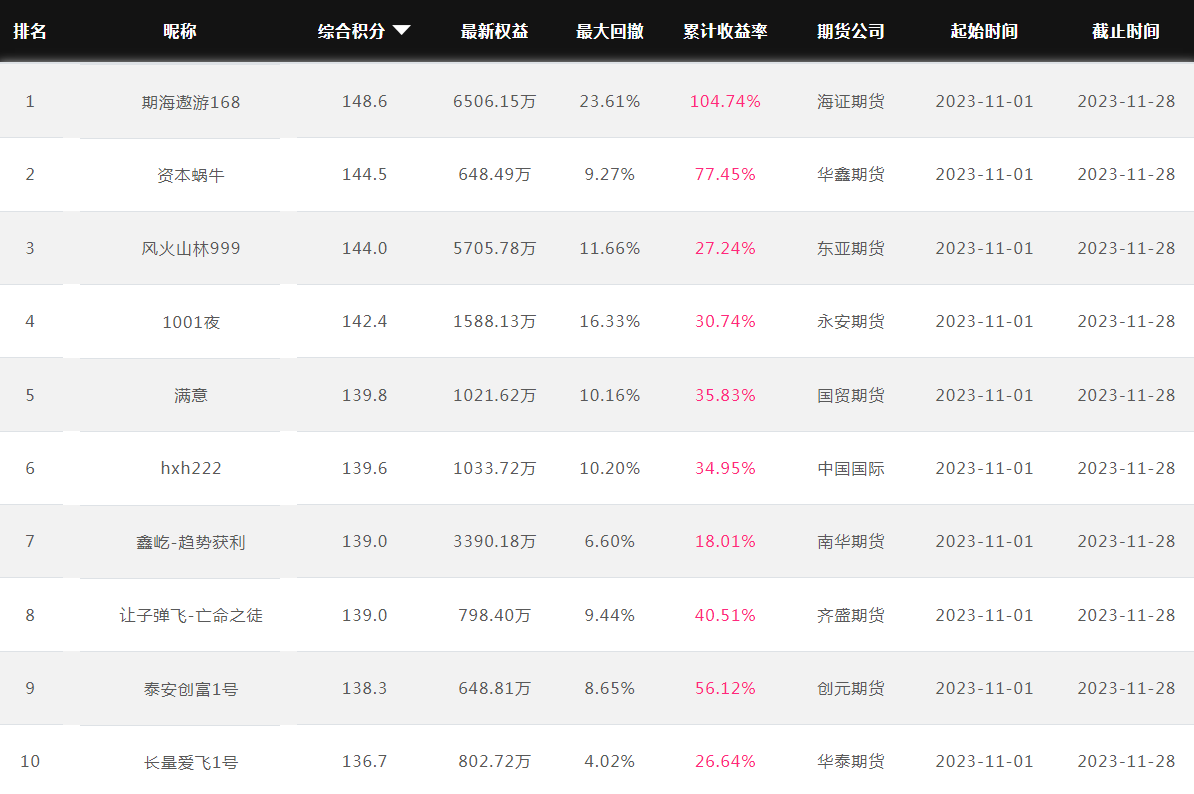The image size is (1194, 794).
Task: Click futures company 永安期货
Action: click(x=851, y=321)
